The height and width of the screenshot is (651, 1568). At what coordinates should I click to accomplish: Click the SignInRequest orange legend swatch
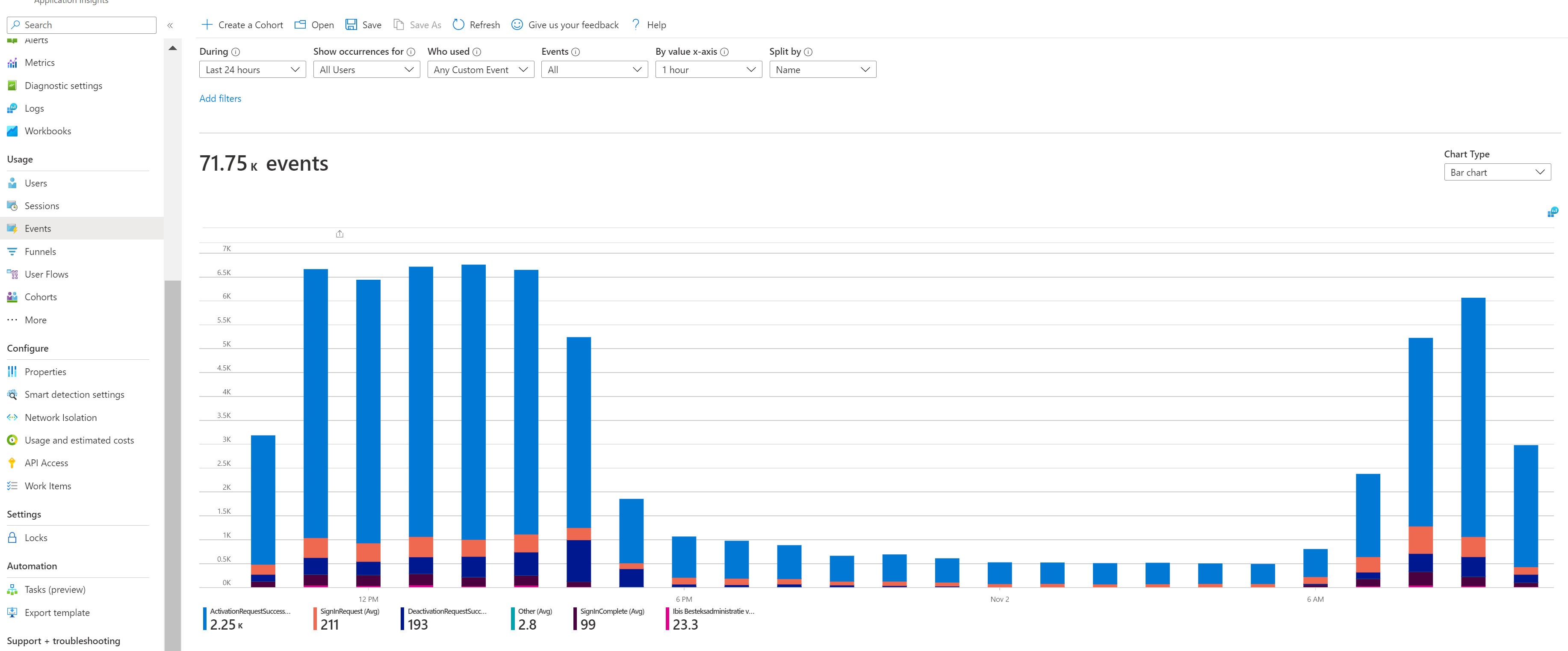coord(315,619)
